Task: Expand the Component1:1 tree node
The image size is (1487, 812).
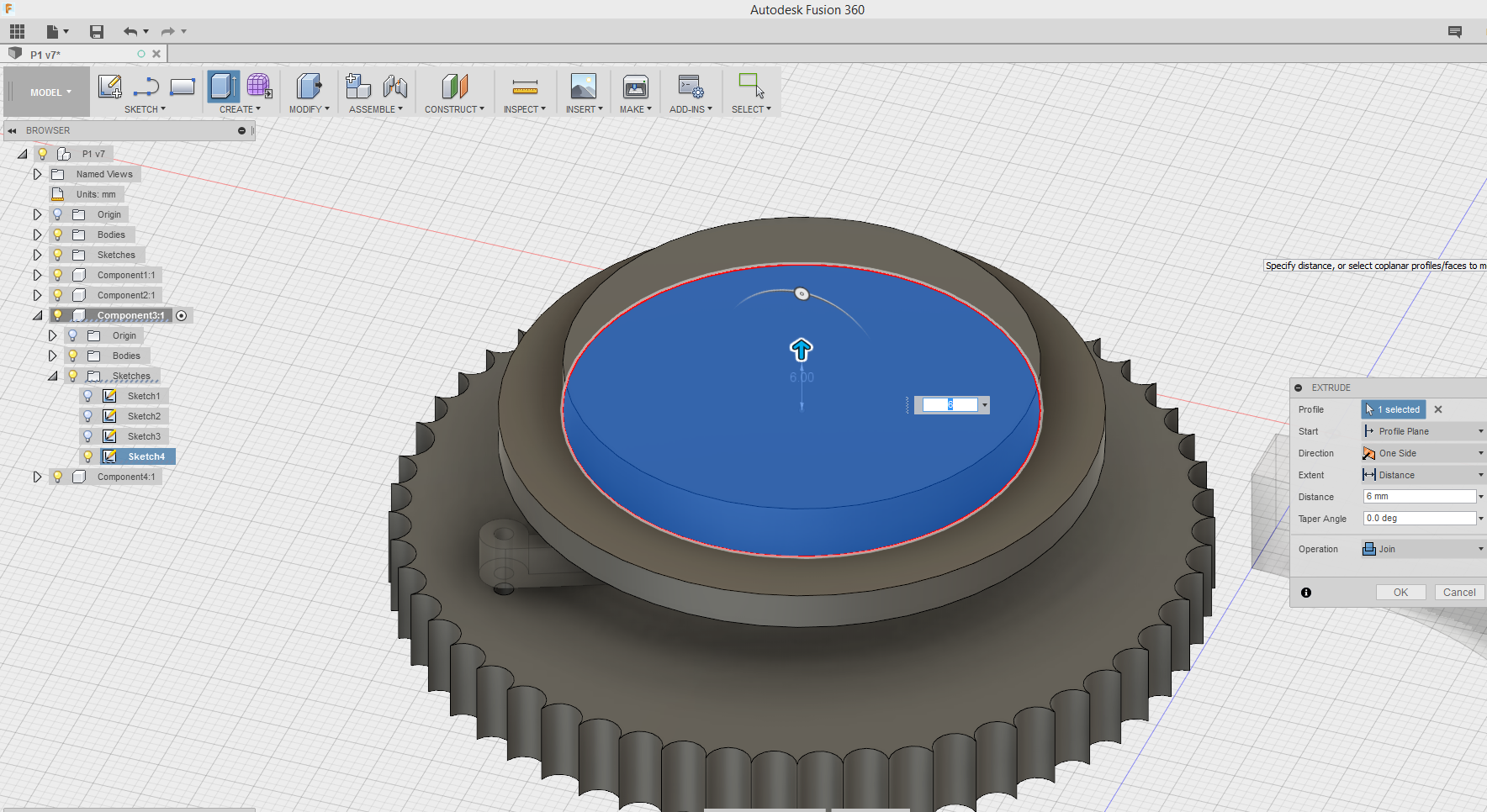Action: [x=37, y=275]
